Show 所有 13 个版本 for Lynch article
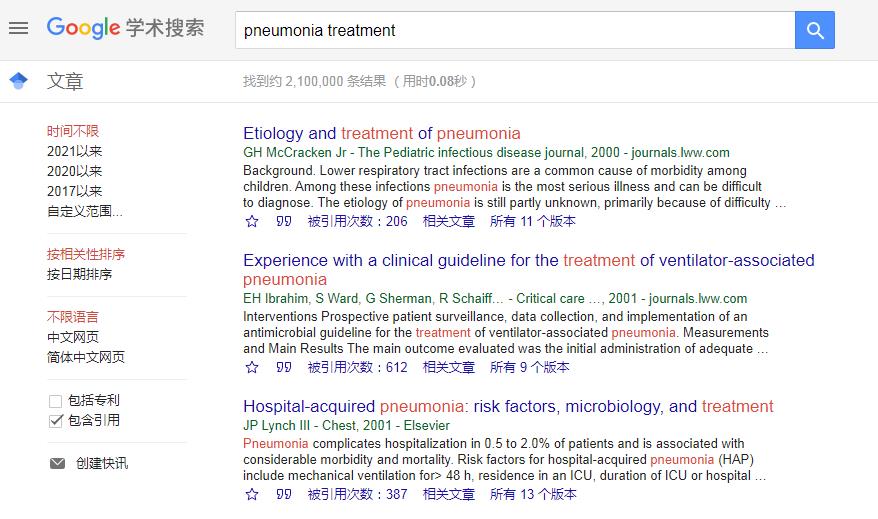The height and width of the screenshot is (519, 878). pyautogui.click(x=532, y=494)
